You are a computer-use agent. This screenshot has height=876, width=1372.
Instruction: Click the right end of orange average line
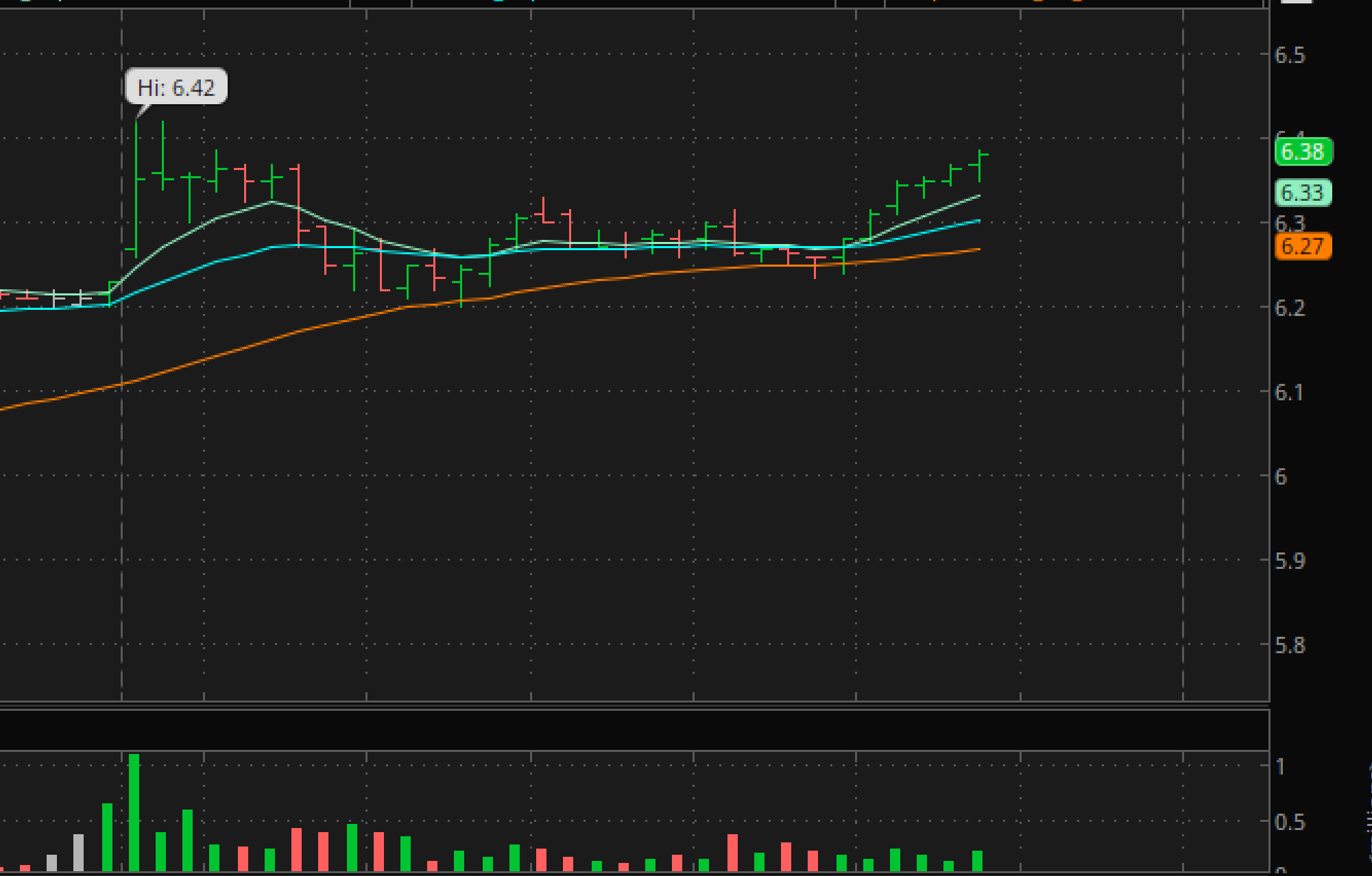[x=978, y=250]
